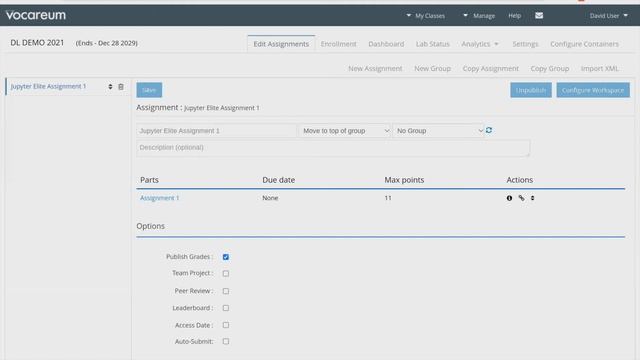640x360 pixels.
Task: Open the Manage dropdown menu
Action: coord(479,16)
